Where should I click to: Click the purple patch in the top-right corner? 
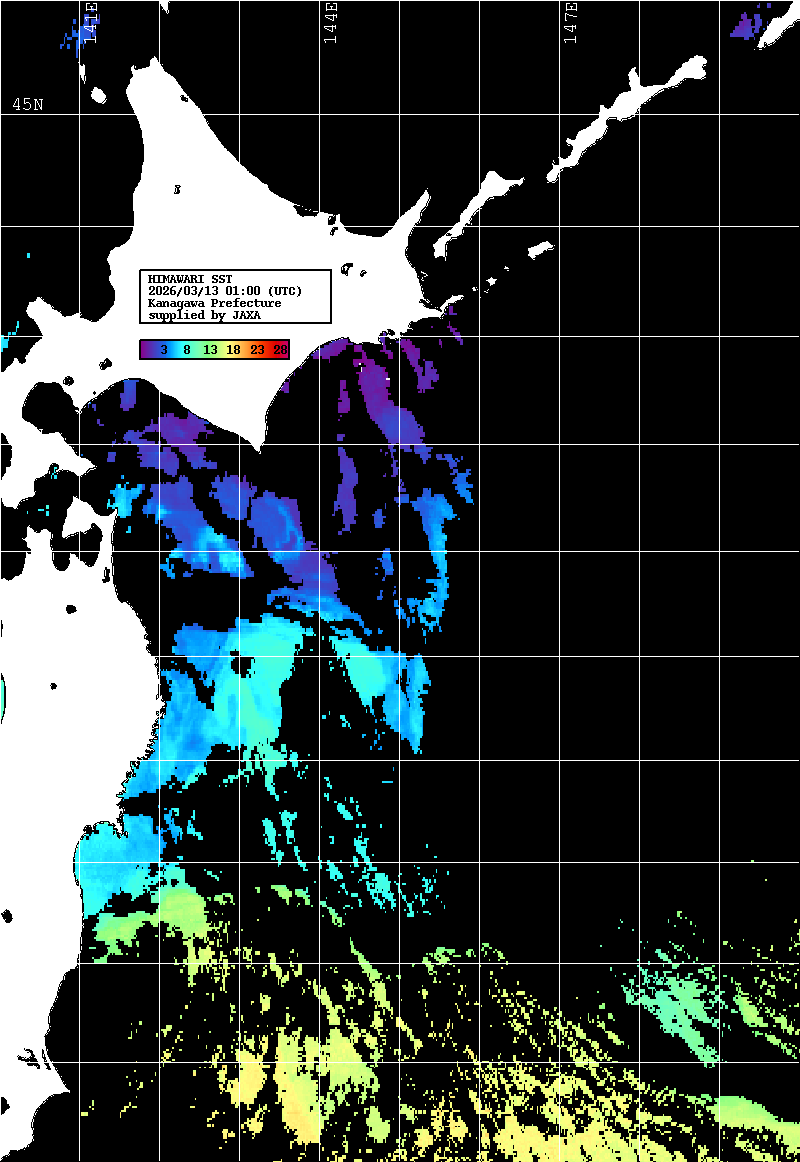coord(745,24)
